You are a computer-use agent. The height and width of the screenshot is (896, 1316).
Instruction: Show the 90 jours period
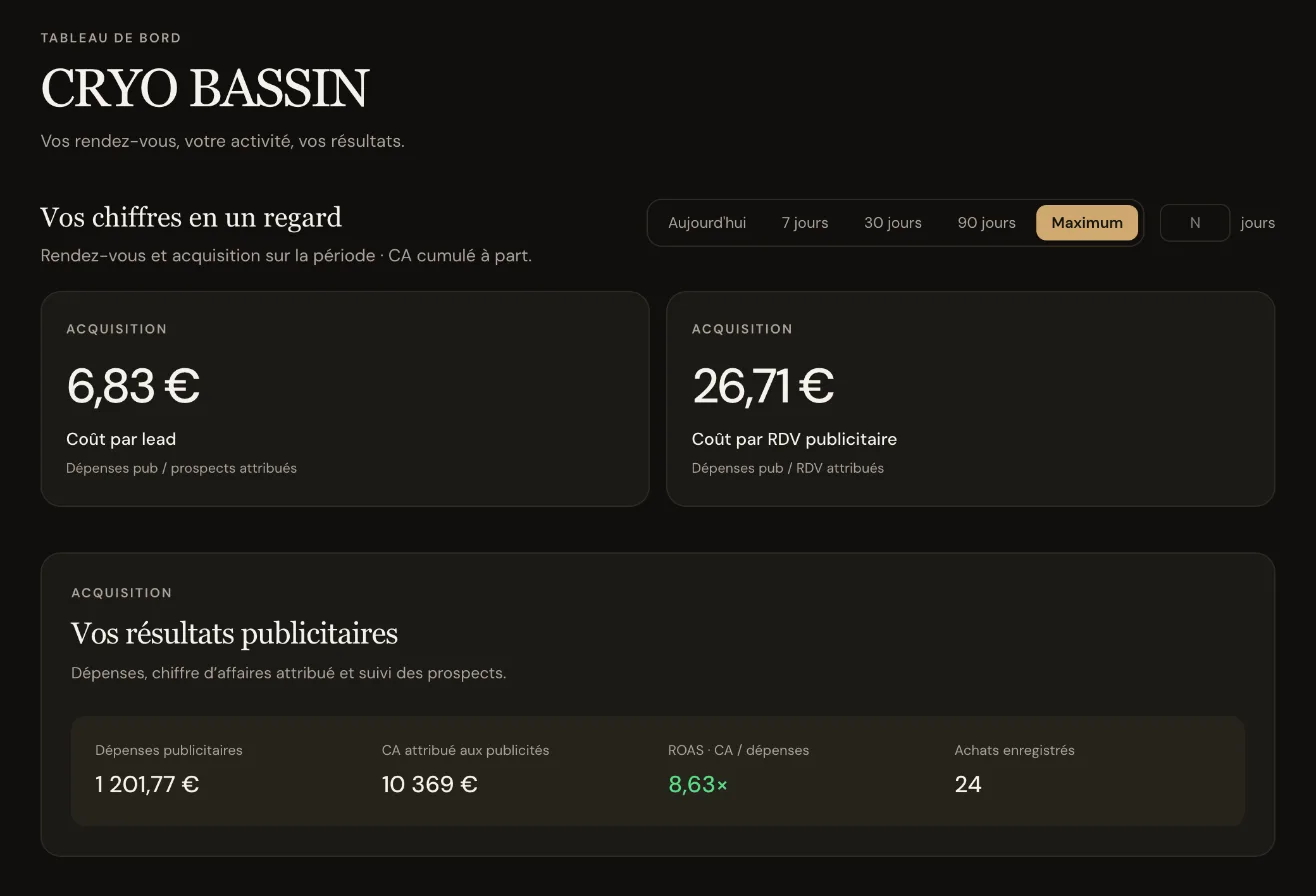point(987,223)
